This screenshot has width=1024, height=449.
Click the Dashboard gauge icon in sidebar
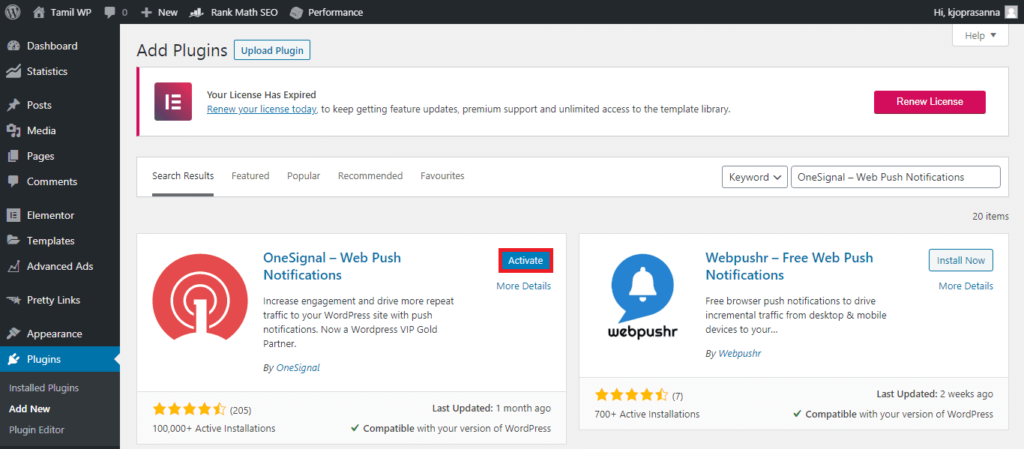(x=13, y=46)
